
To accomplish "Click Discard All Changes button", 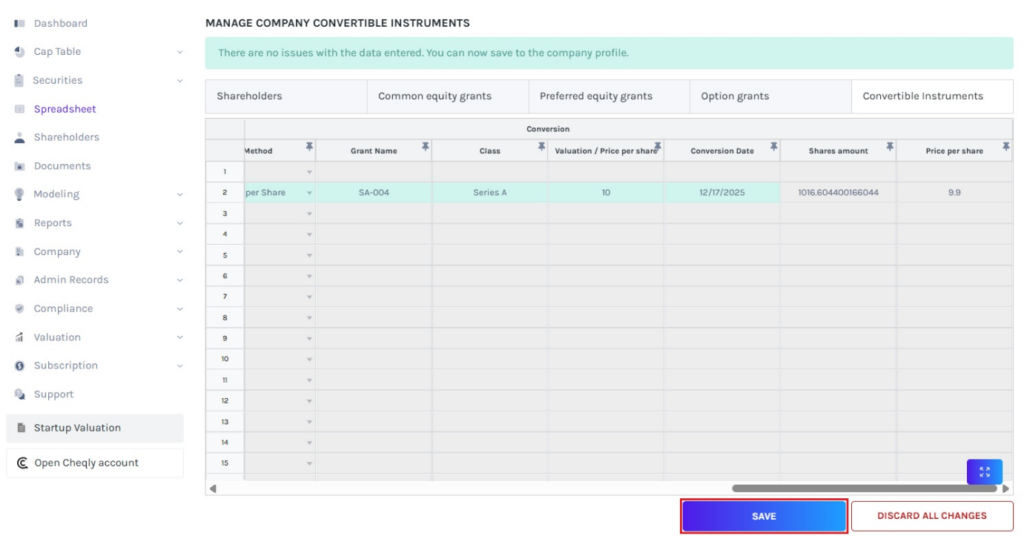I will pos(931,516).
